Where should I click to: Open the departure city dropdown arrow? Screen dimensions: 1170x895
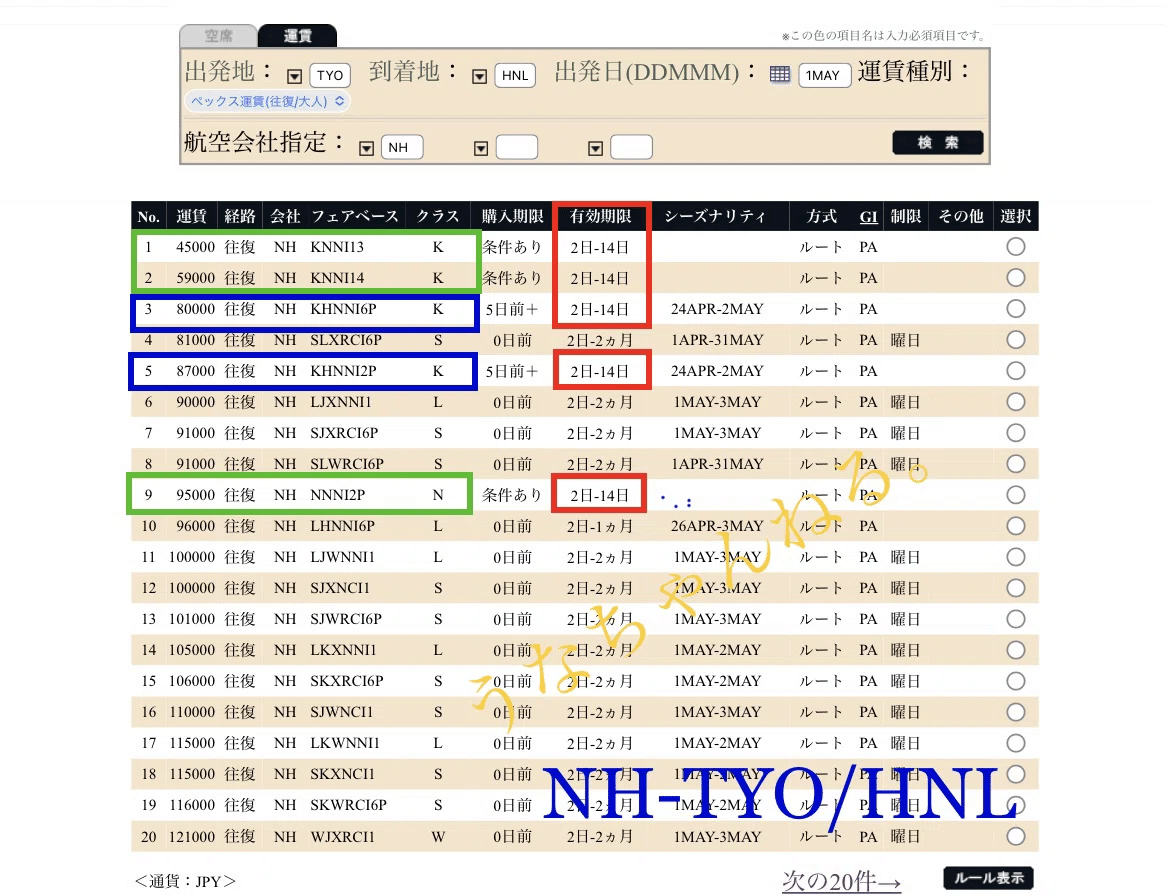[x=295, y=76]
